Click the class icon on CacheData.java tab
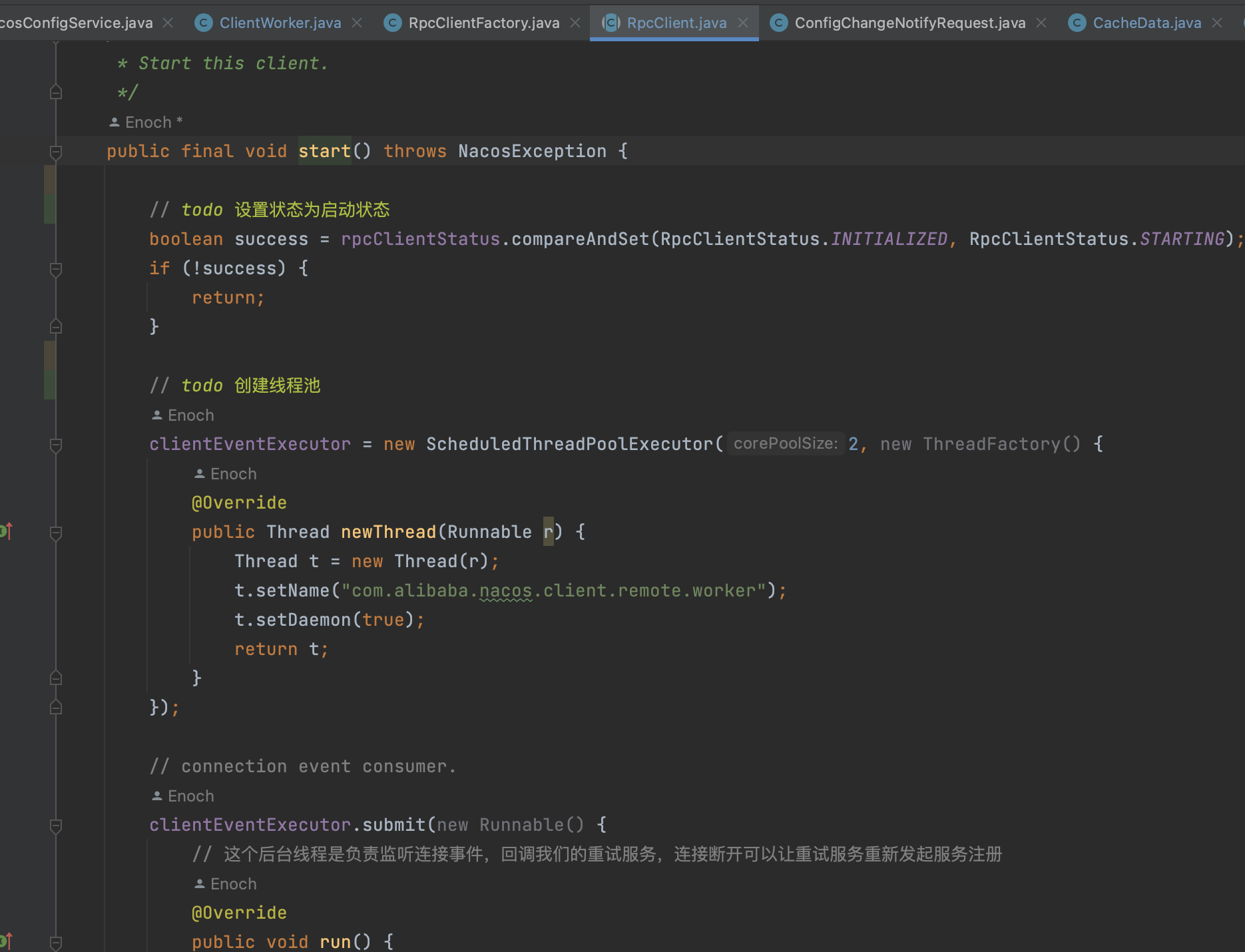The width and height of the screenshot is (1245, 952). 1077,23
